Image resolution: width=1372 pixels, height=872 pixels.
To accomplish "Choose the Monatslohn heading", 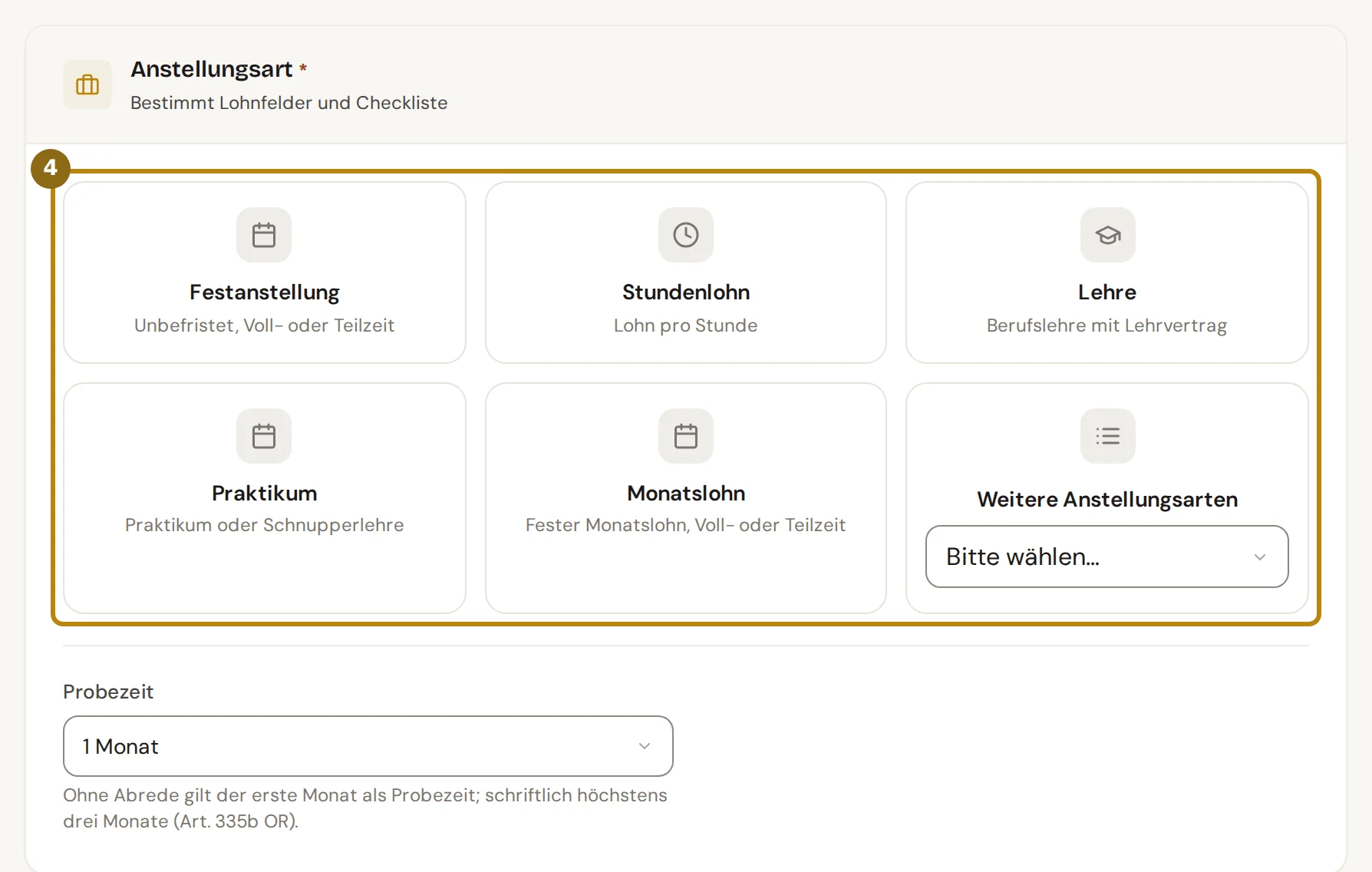I will tap(686, 493).
